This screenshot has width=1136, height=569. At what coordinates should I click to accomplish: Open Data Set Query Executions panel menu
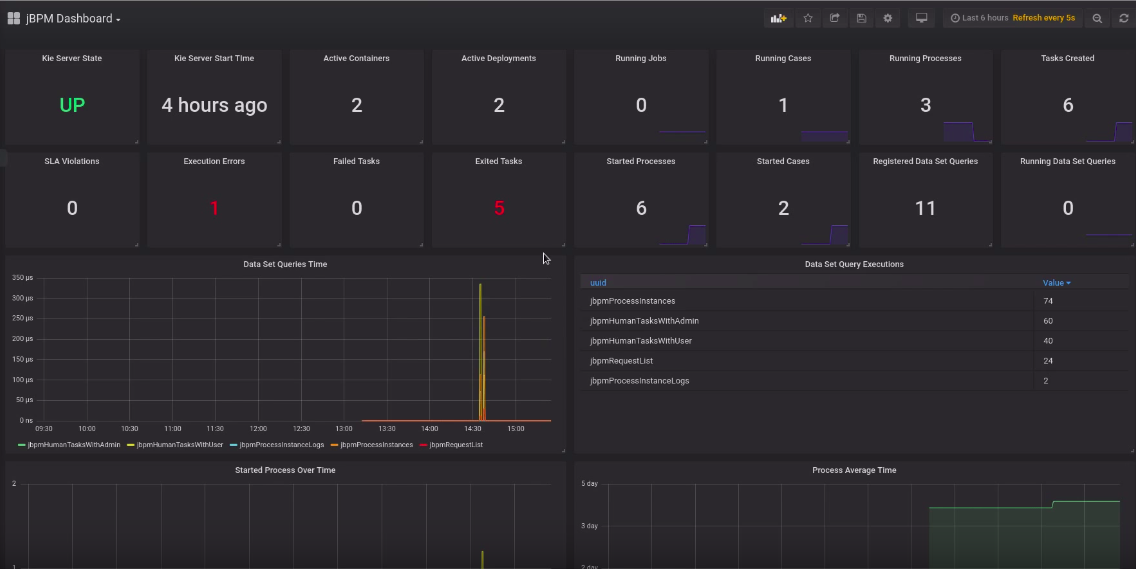pyautogui.click(x=854, y=264)
